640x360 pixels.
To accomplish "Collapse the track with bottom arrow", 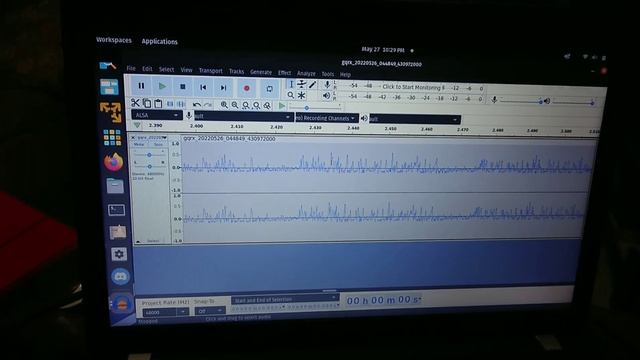I will click(x=138, y=241).
